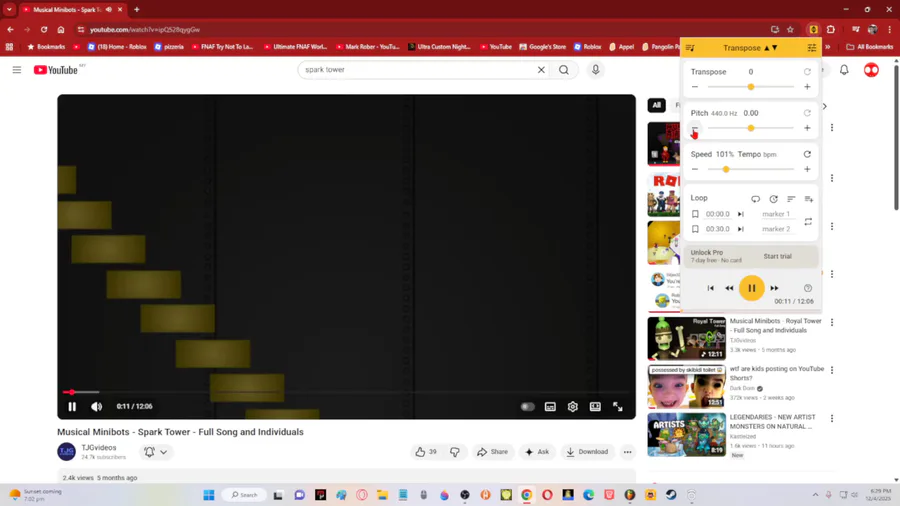Toggle repeat between loop markers
Screen dimensions: 900x506
pos(808,221)
